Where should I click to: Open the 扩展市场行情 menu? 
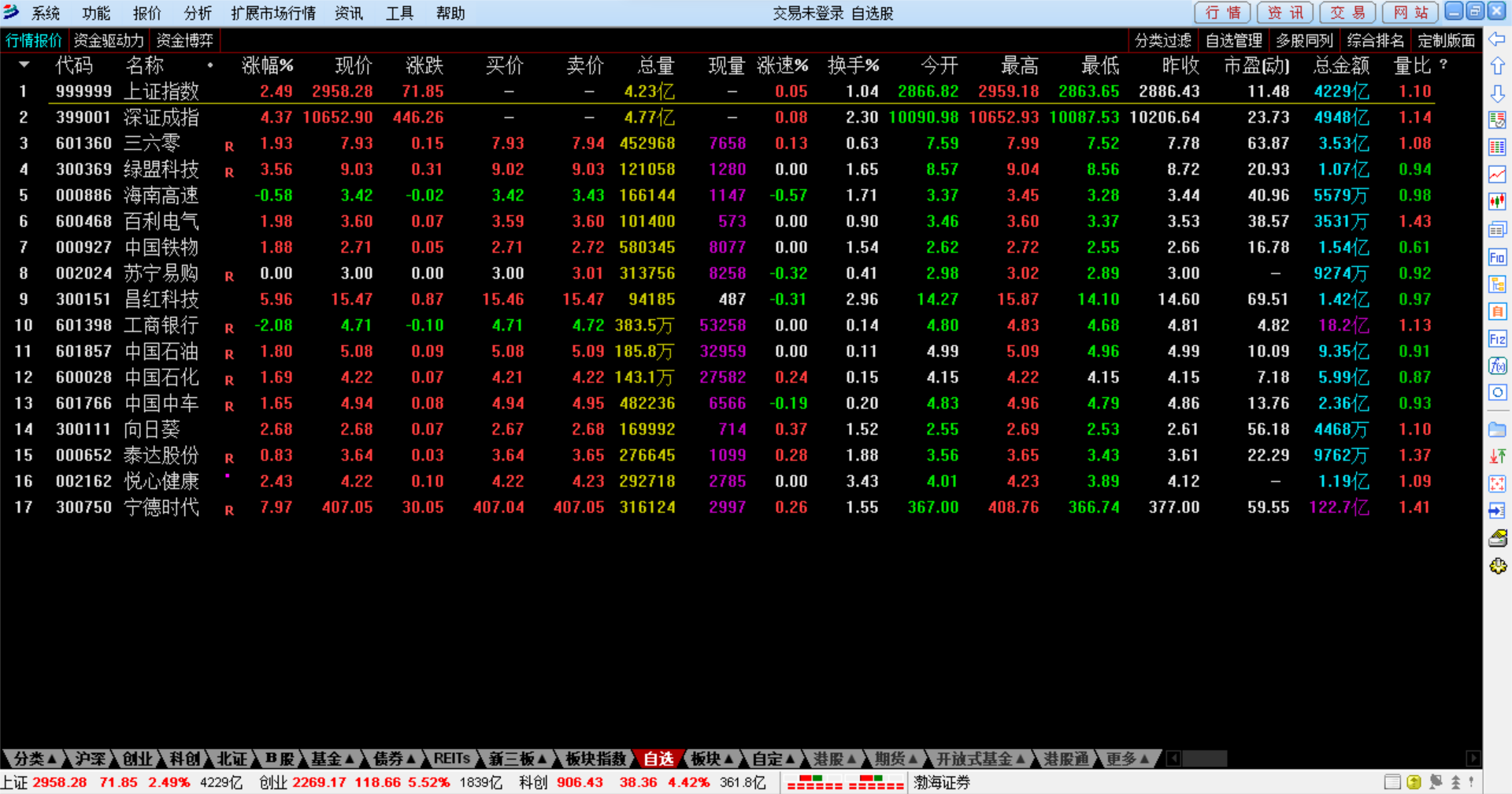click(x=273, y=13)
